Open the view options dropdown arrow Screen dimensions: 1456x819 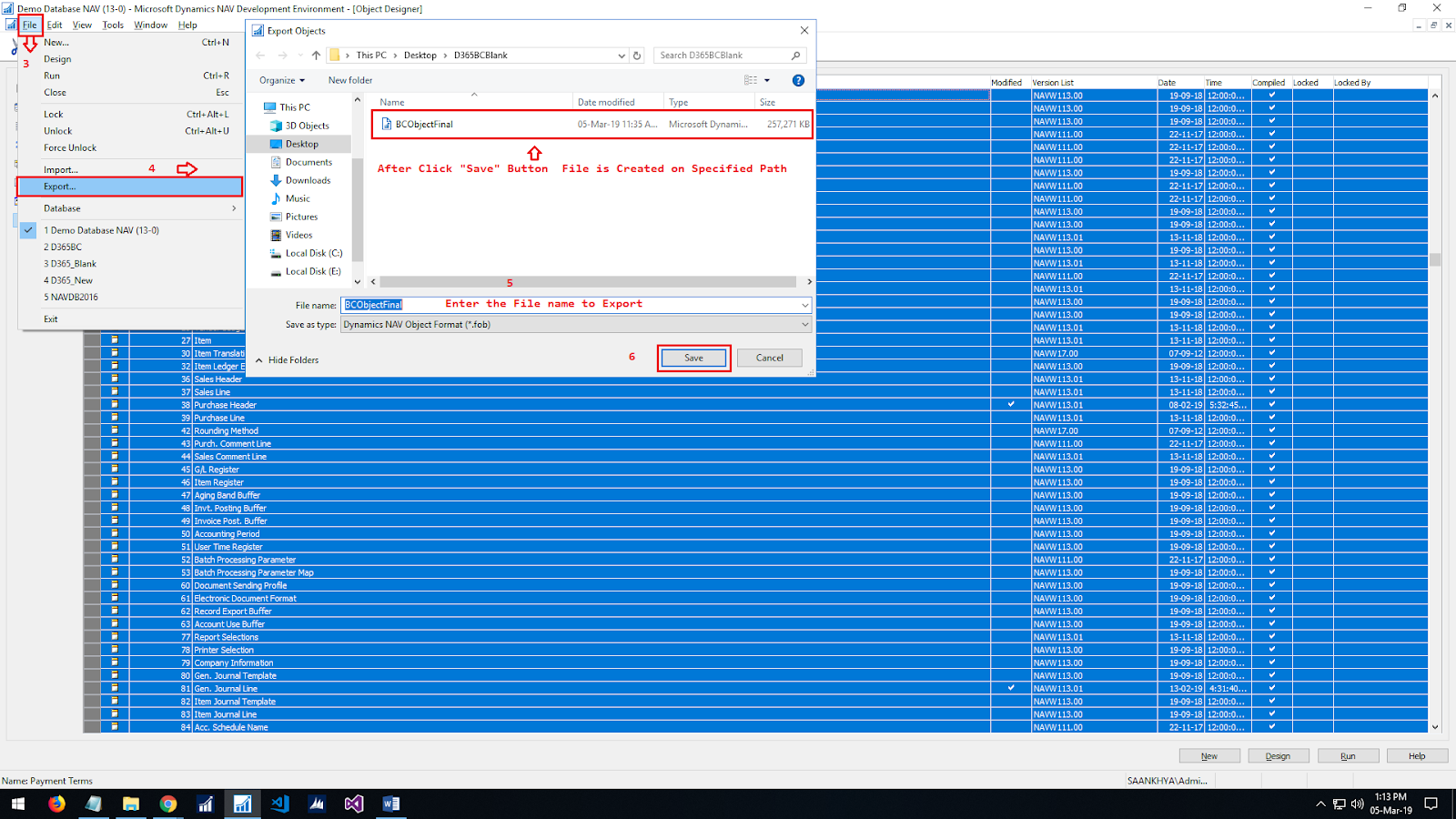tap(767, 80)
